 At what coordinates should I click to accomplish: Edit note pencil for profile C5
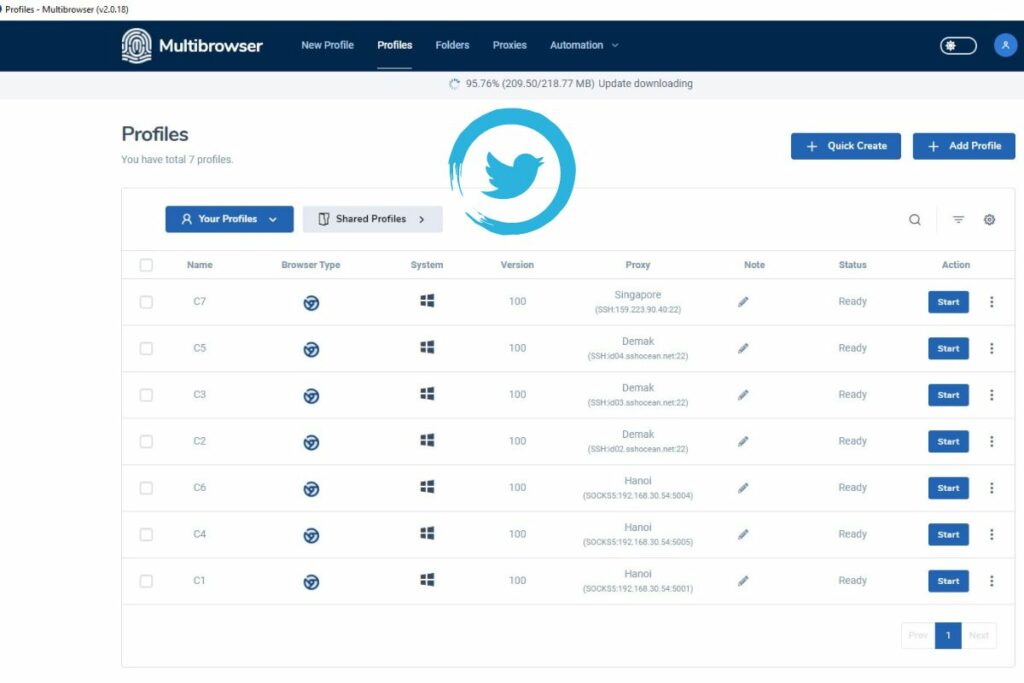[x=743, y=348]
